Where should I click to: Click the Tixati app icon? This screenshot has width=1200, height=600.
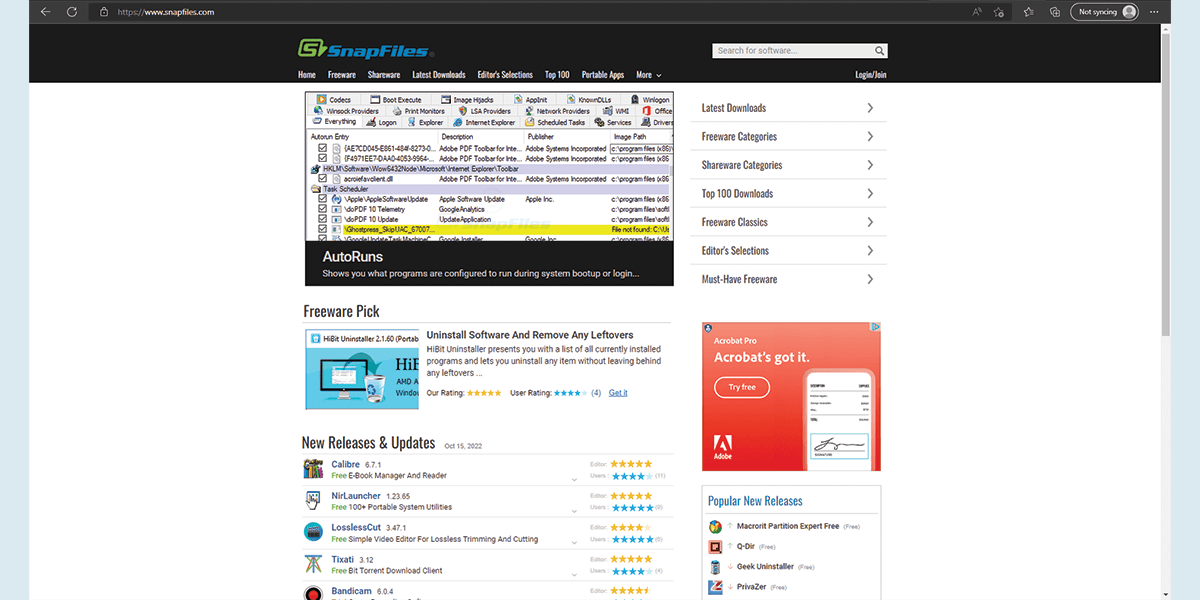[x=313, y=564]
